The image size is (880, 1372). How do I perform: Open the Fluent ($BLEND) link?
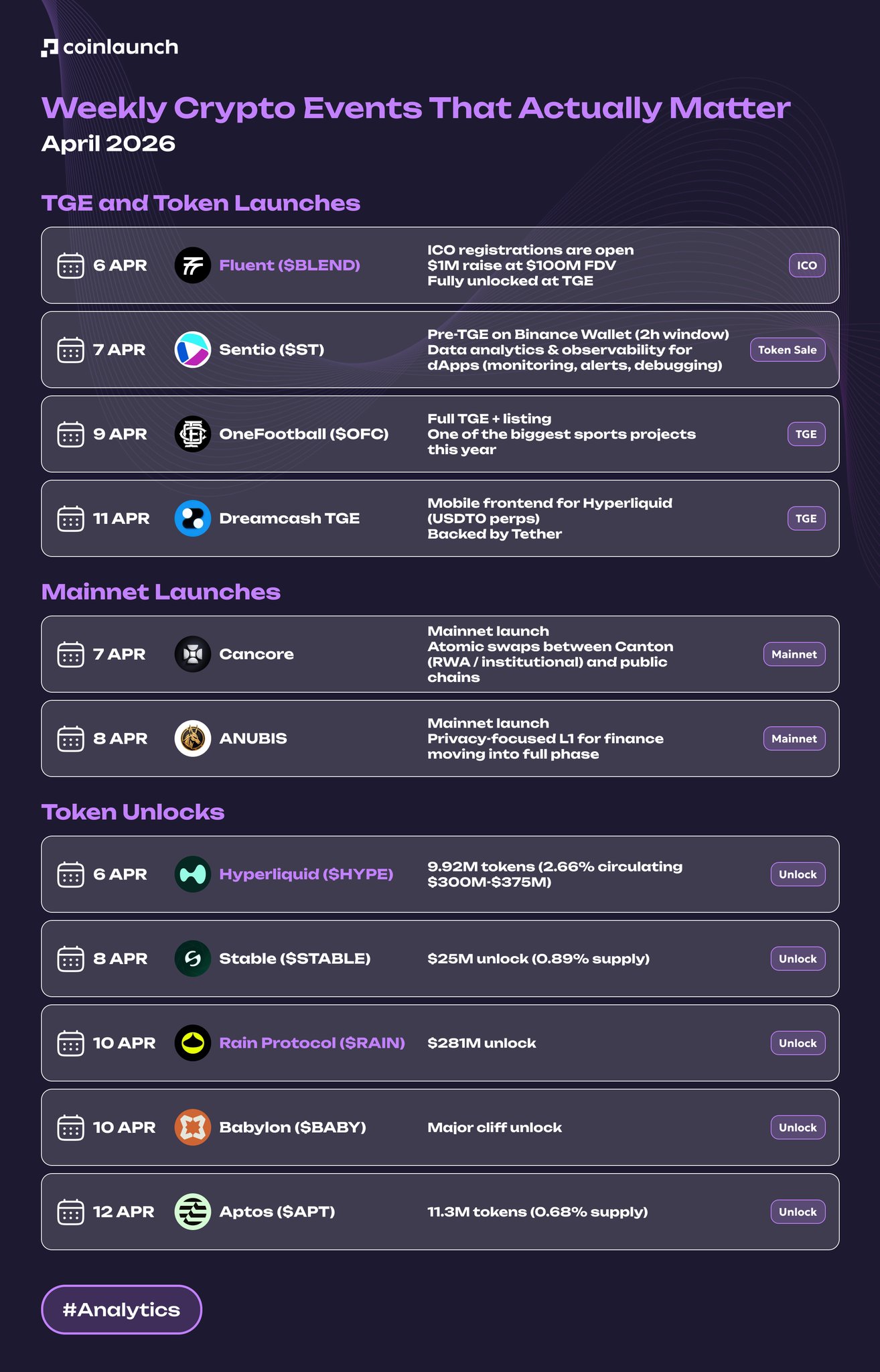point(289,265)
